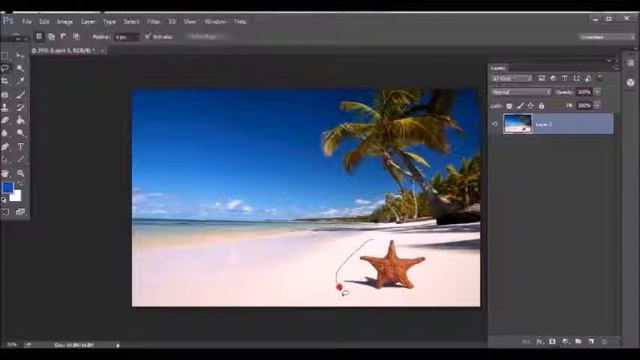Viewport: 640px width, 360px height.
Task: Hide Layer 1 using eye icon
Action: pyautogui.click(x=495, y=124)
